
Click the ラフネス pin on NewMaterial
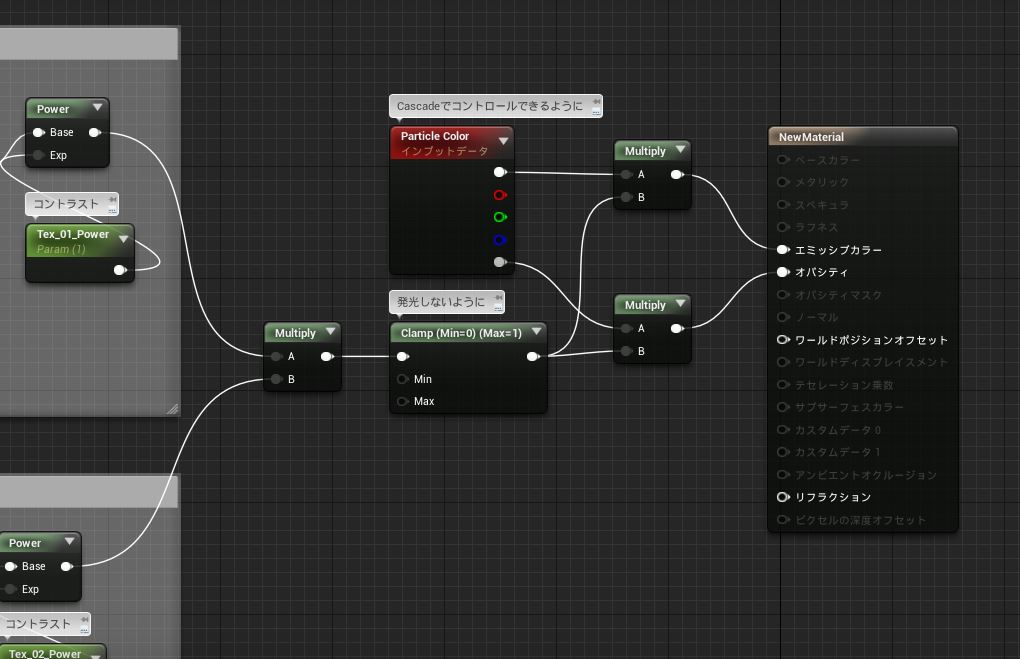point(783,227)
